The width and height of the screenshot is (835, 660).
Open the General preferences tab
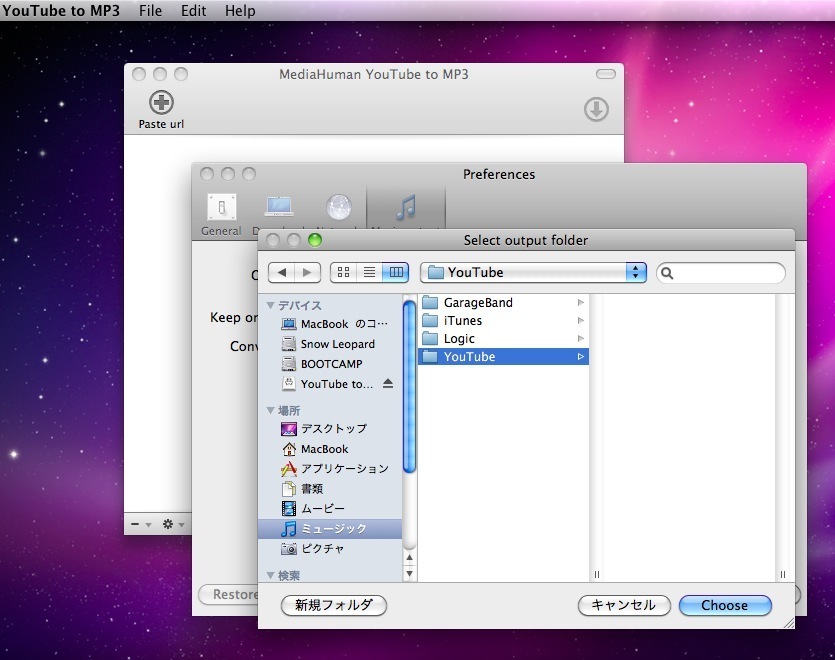point(221,208)
